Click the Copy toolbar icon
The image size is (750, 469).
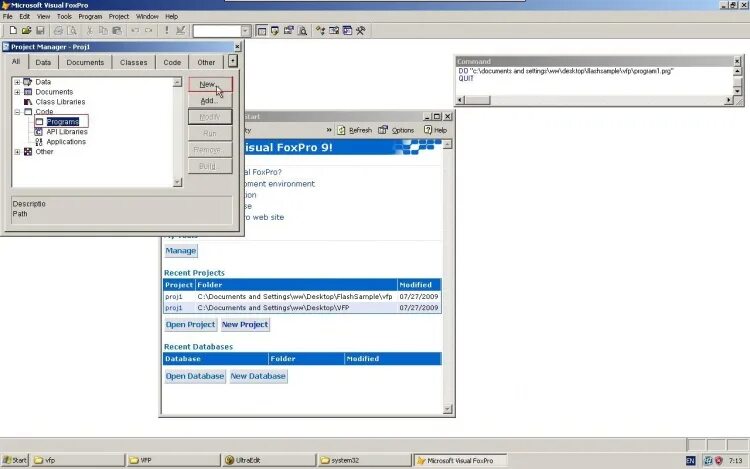point(103,31)
